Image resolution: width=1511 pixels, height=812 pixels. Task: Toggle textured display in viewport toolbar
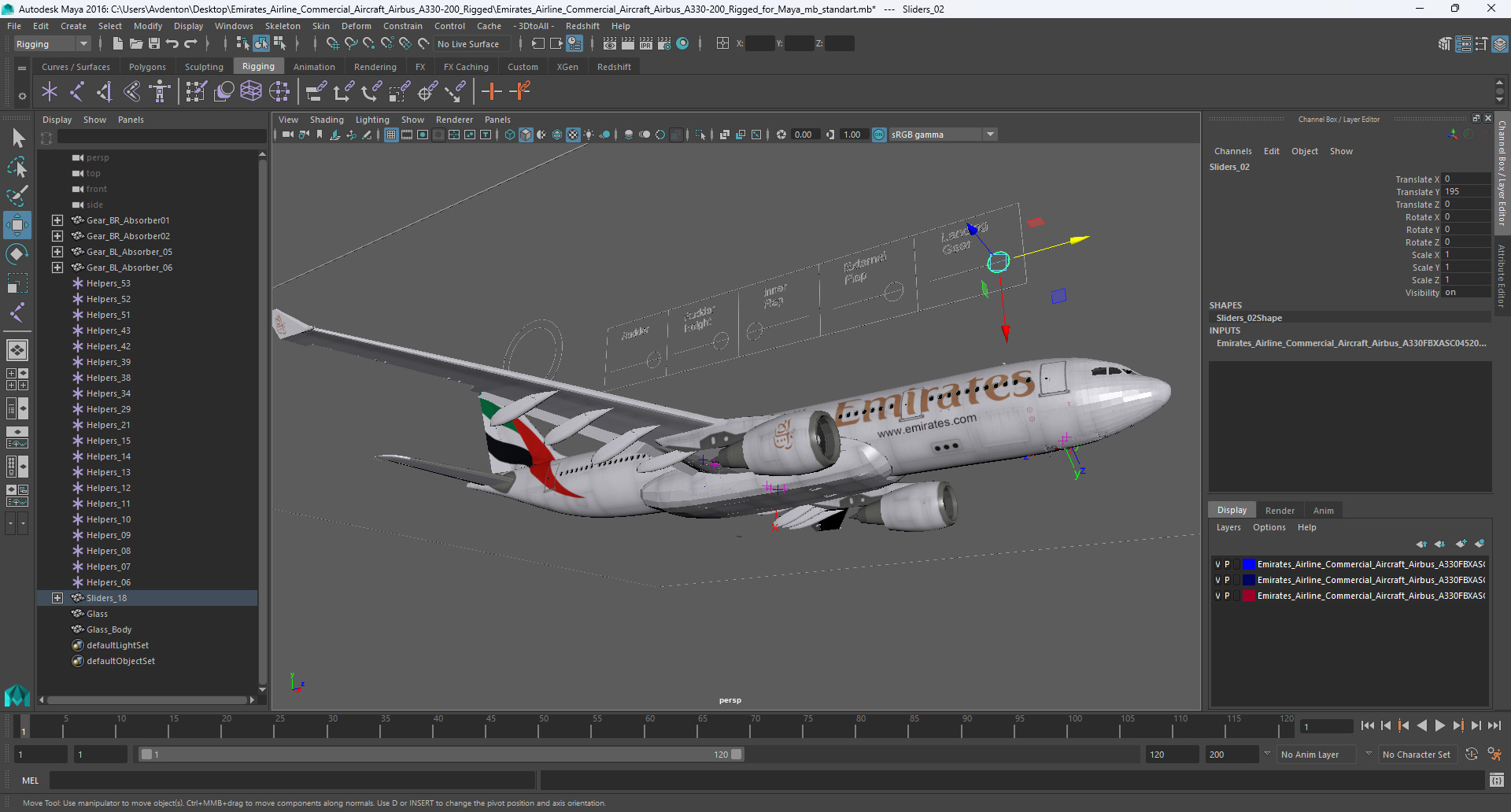click(573, 135)
